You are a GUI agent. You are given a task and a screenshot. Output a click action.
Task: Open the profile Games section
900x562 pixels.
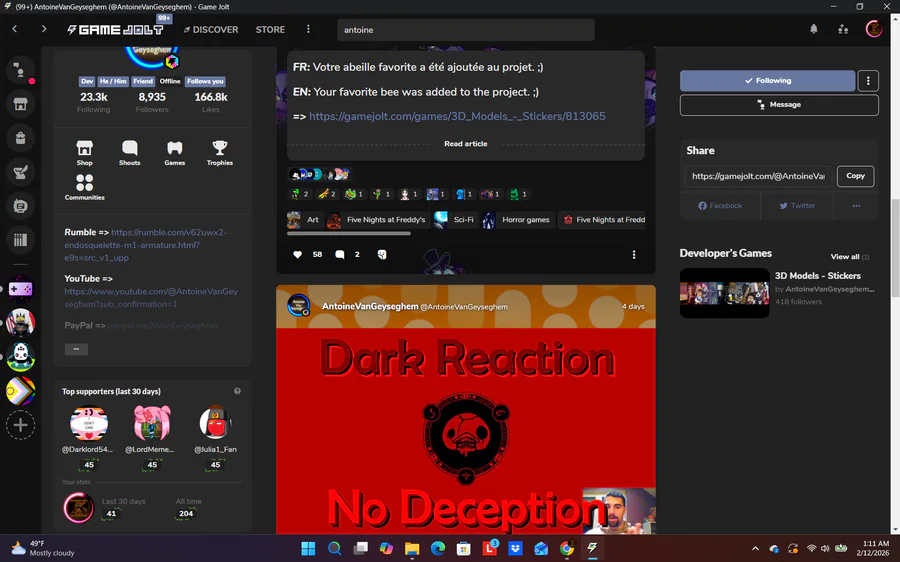coord(174,153)
